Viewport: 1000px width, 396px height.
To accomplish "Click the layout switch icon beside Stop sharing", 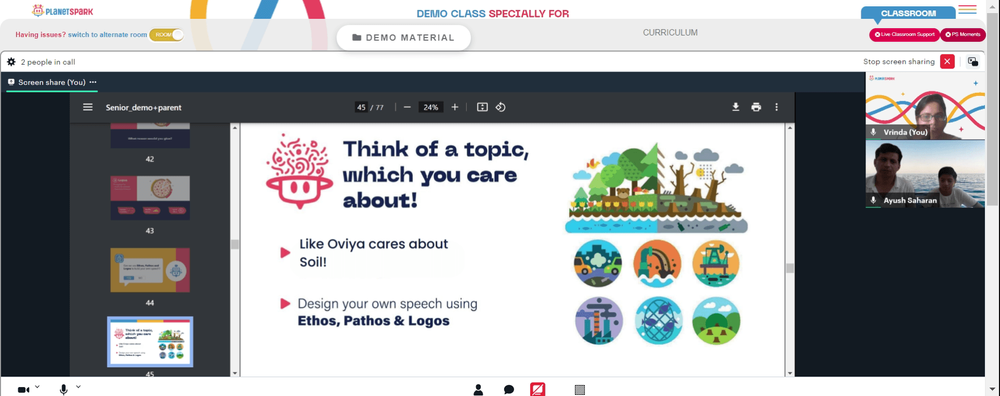I will click(x=973, y=62).
